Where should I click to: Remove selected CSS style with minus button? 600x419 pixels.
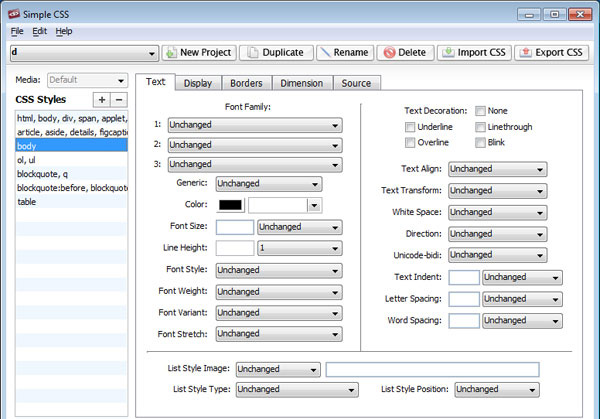119,100
